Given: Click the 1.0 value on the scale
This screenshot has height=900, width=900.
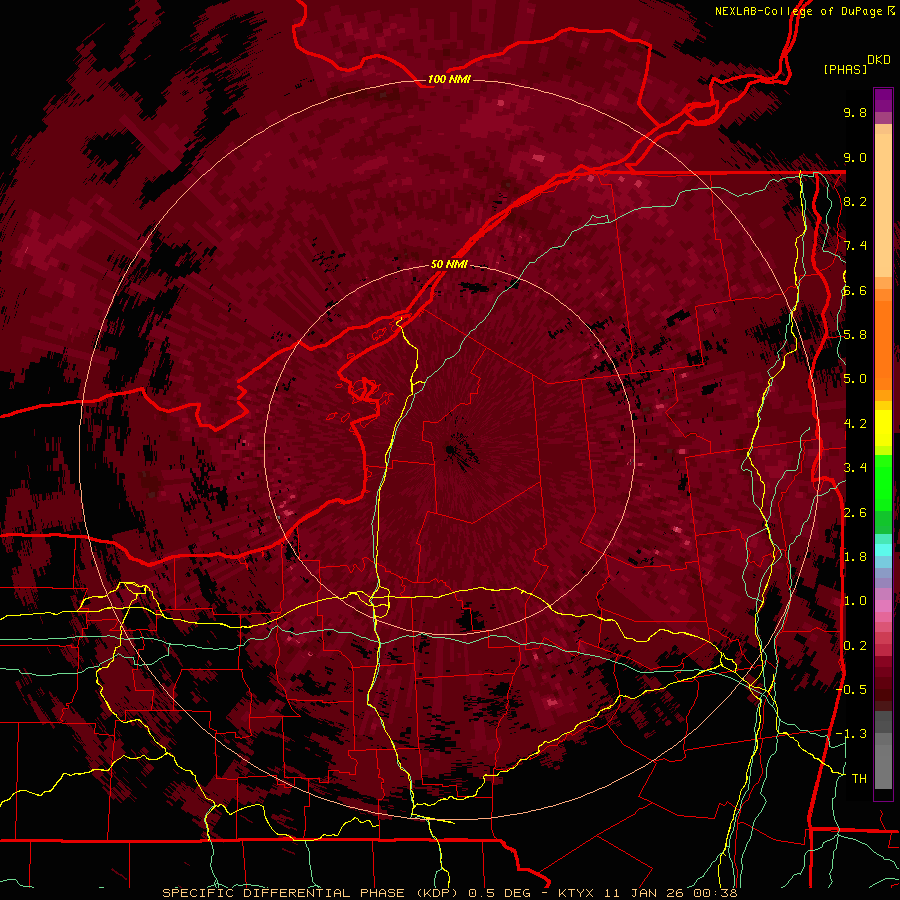Looking at the screenshot, I should pos(855,600).
